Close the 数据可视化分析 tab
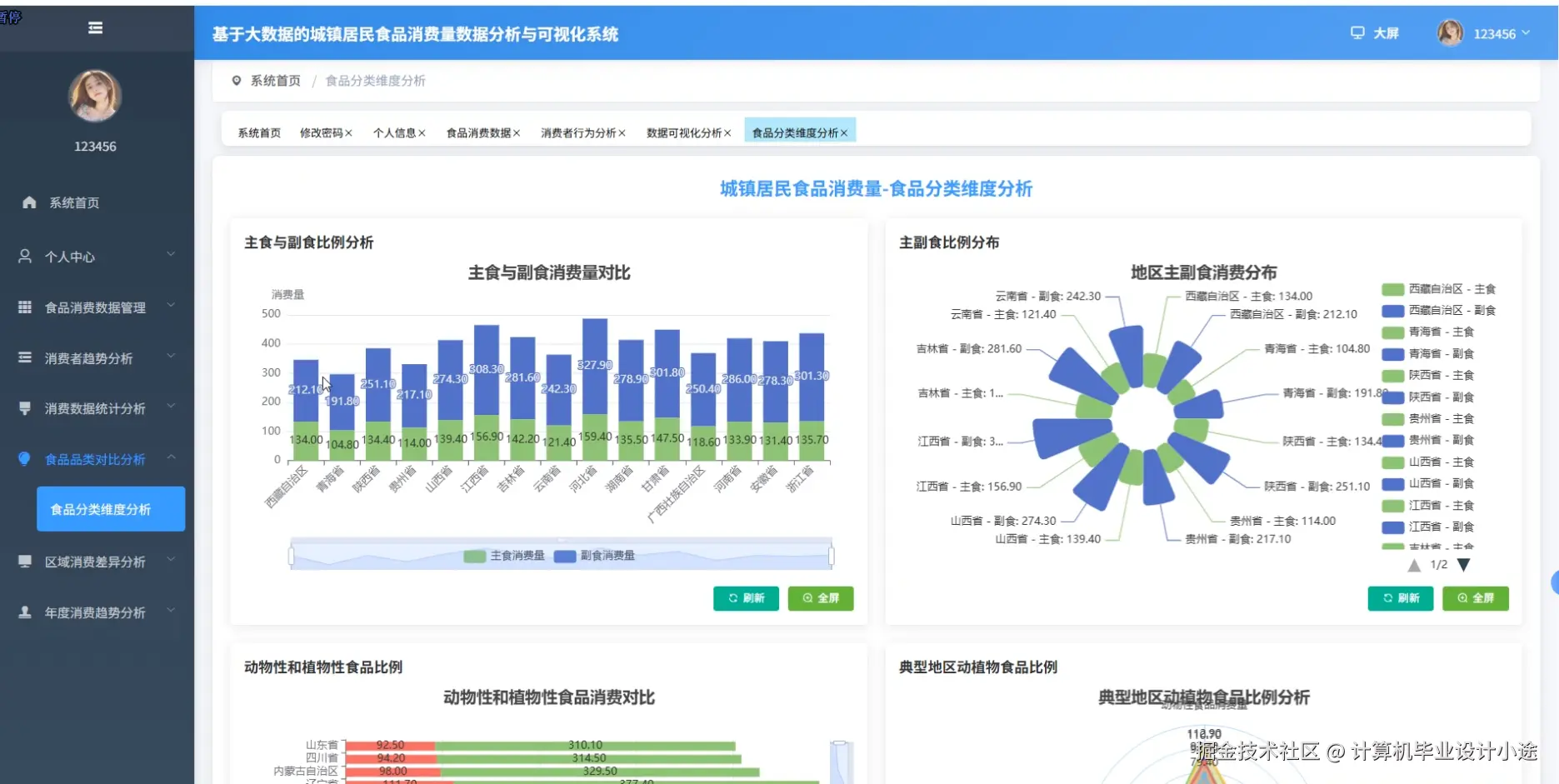The height and width of the screenshot is (784, 1559). pyautogui.click(x=727, y=133)
